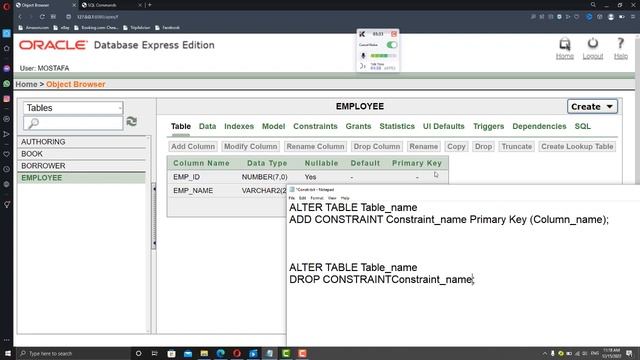This screenshot has height=360, width=640.
Task: Switch to the Grants tab
Action: coord(358,127)
